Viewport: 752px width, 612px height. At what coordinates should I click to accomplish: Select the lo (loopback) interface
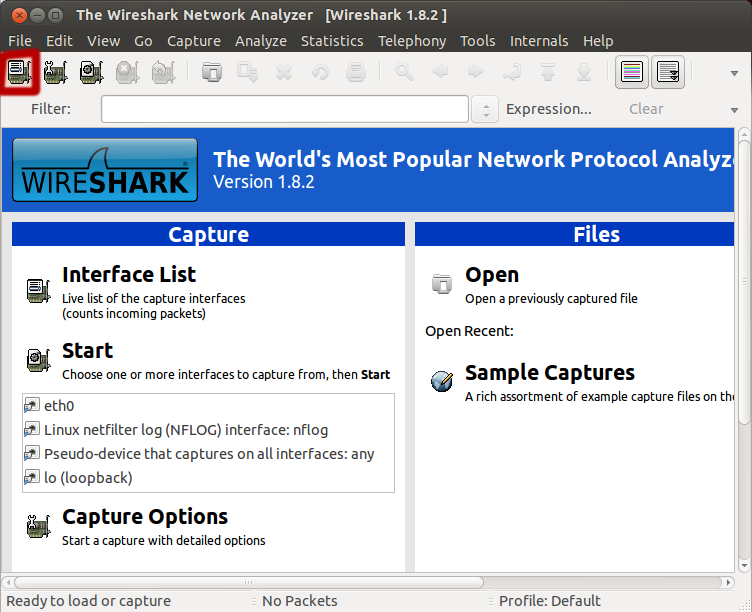pyautogui.click(x=208, y=478)
